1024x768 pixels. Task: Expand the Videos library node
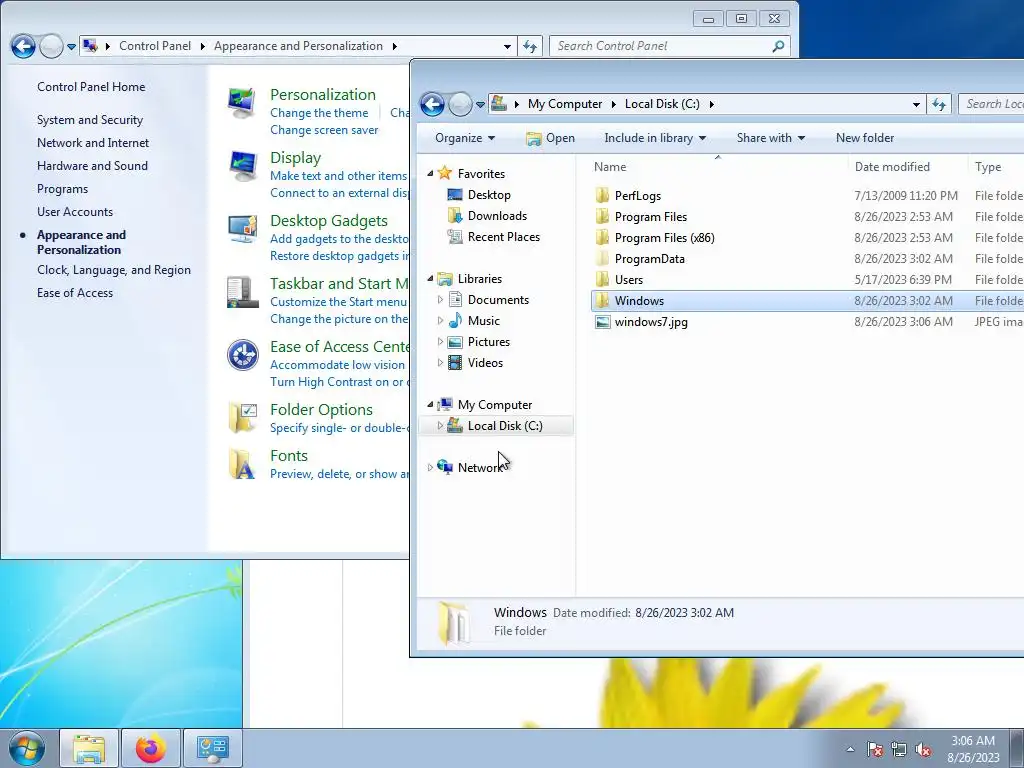pyautogui.click(x=440, y=362)
